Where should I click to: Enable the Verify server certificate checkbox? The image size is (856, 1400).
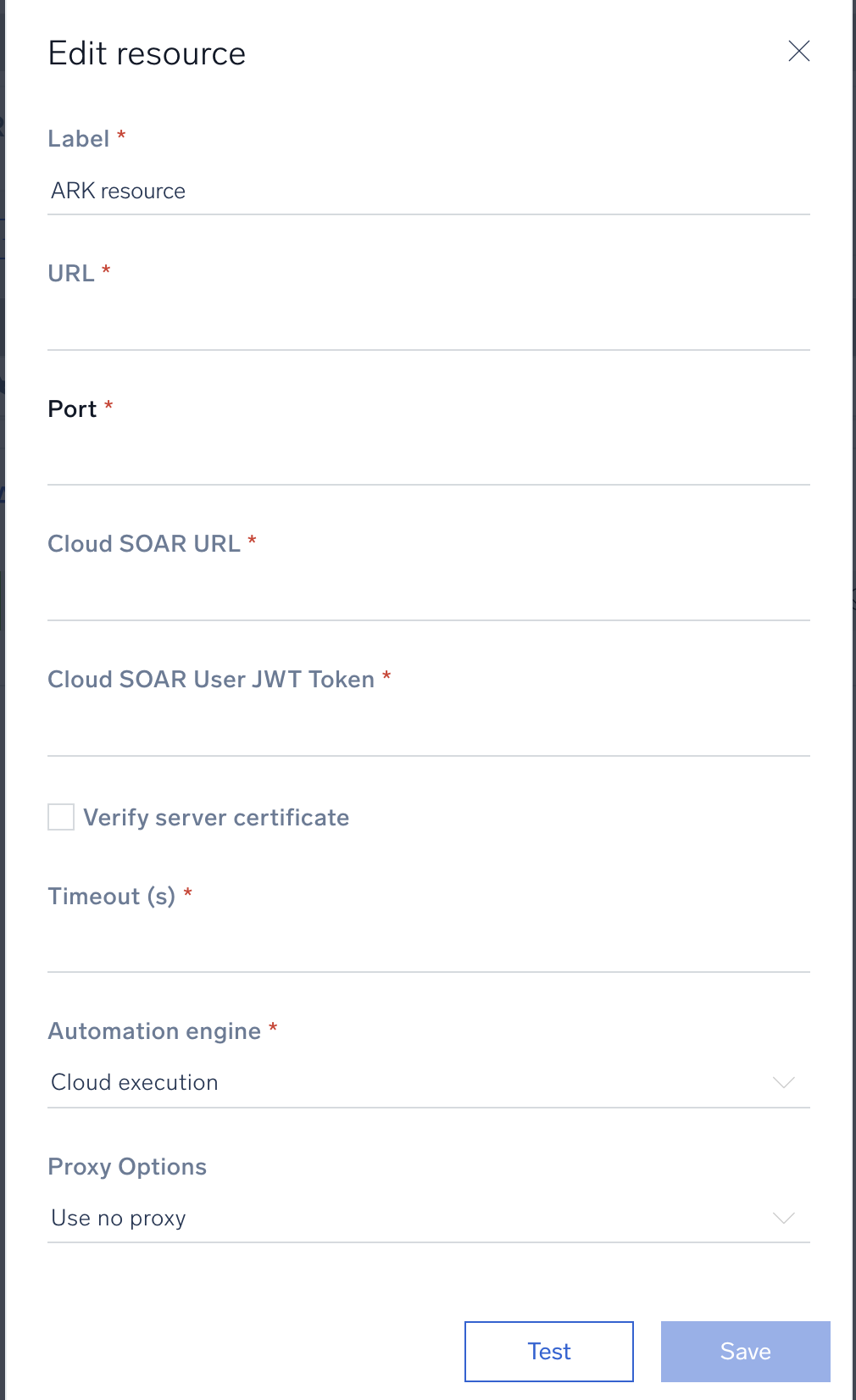point(61,818)
